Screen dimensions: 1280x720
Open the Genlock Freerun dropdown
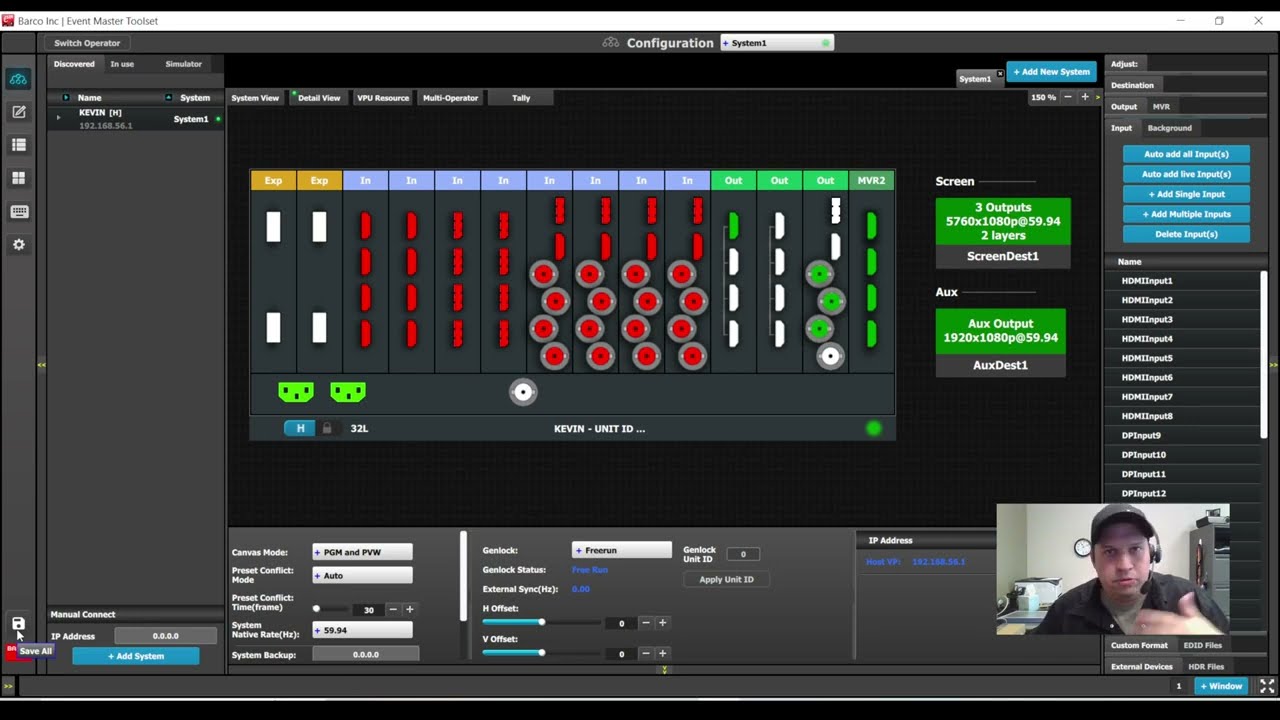click(x=622, y=550)
